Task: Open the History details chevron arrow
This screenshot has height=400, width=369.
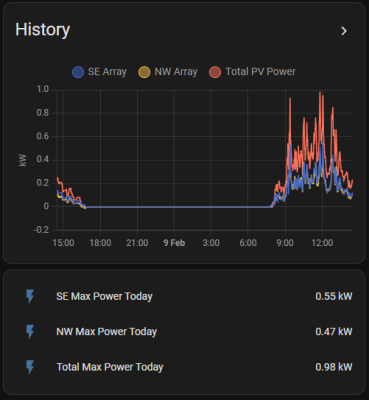Action: pyautogui.click(x=344, y=31)
